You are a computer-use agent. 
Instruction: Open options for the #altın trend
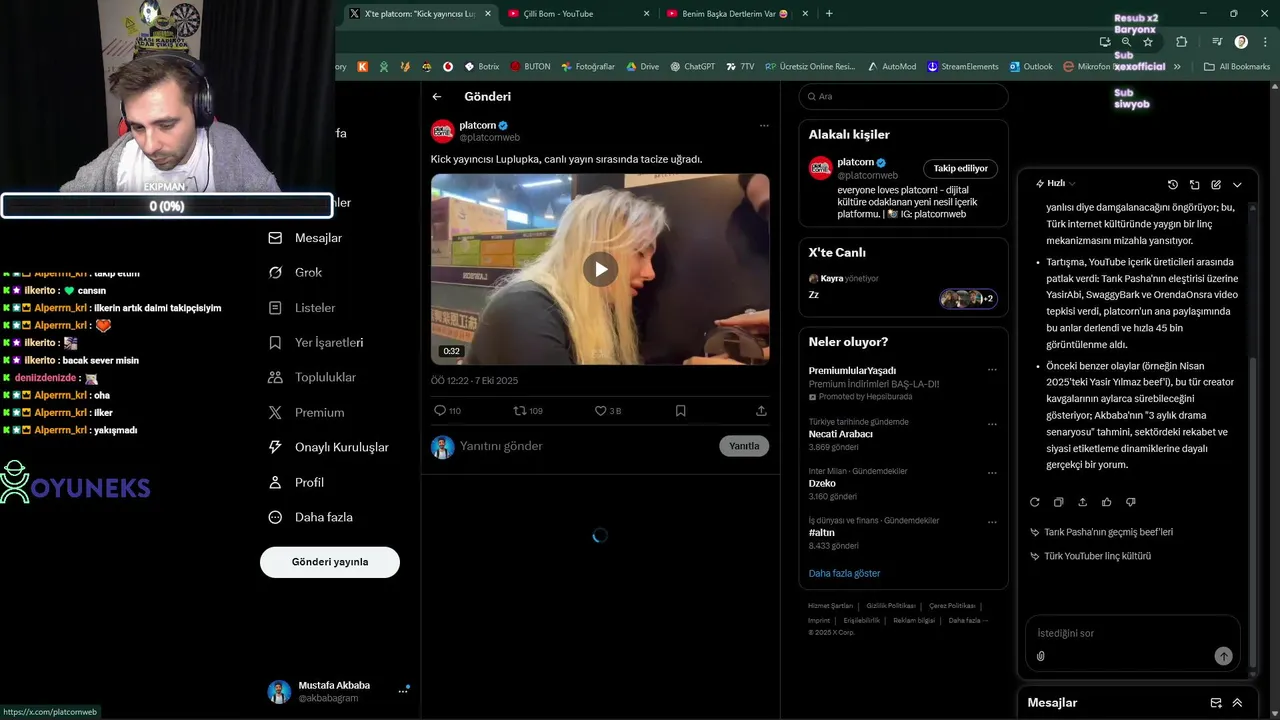(992, 521)
